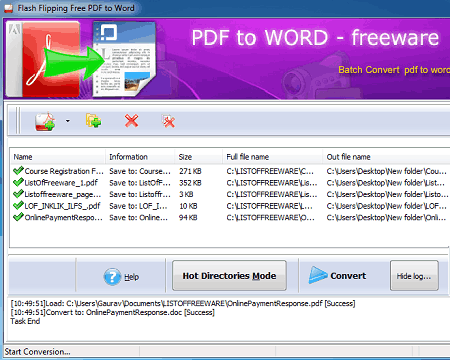Image resolution: width=450 pixels, height=360 pixels.
Task: Click the Add folder icon
Action: (93, 121)
